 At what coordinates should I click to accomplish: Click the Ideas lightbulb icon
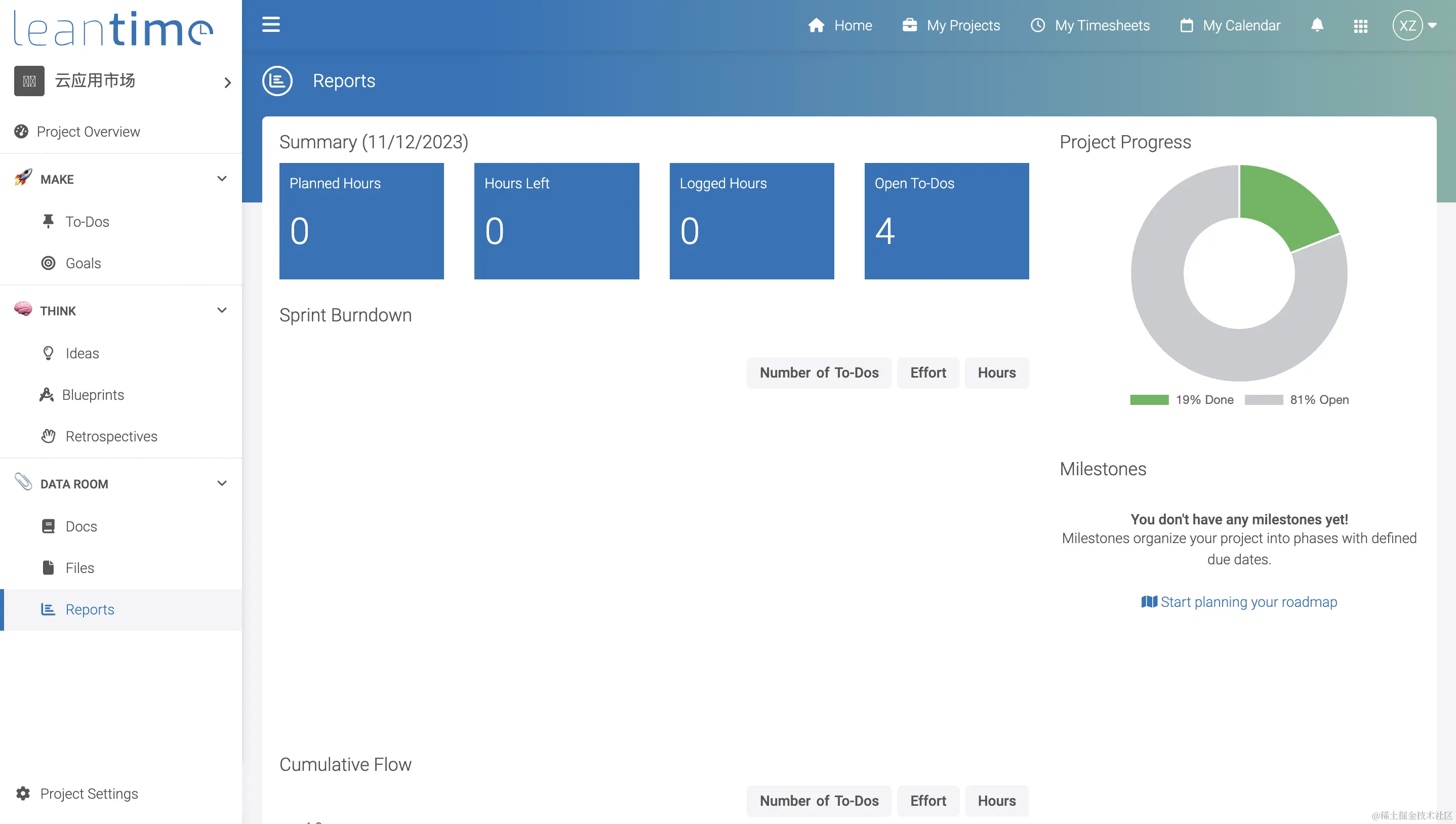pos(48,353)
